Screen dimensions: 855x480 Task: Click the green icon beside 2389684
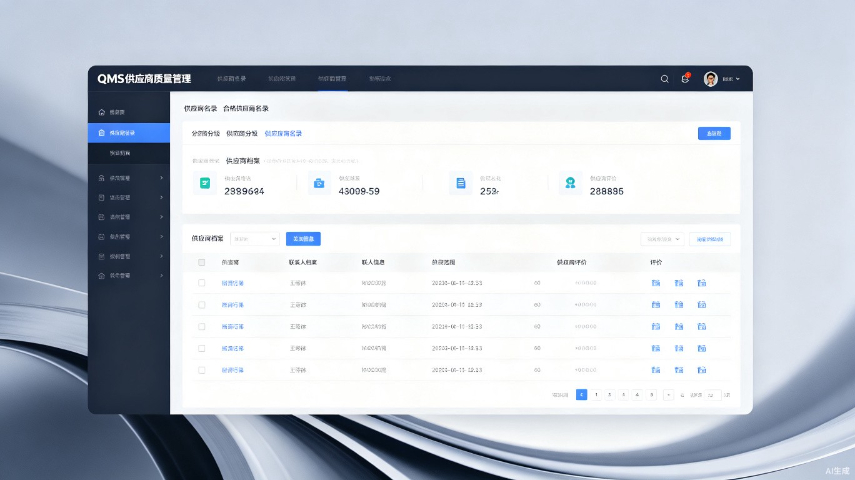[205, 183]
